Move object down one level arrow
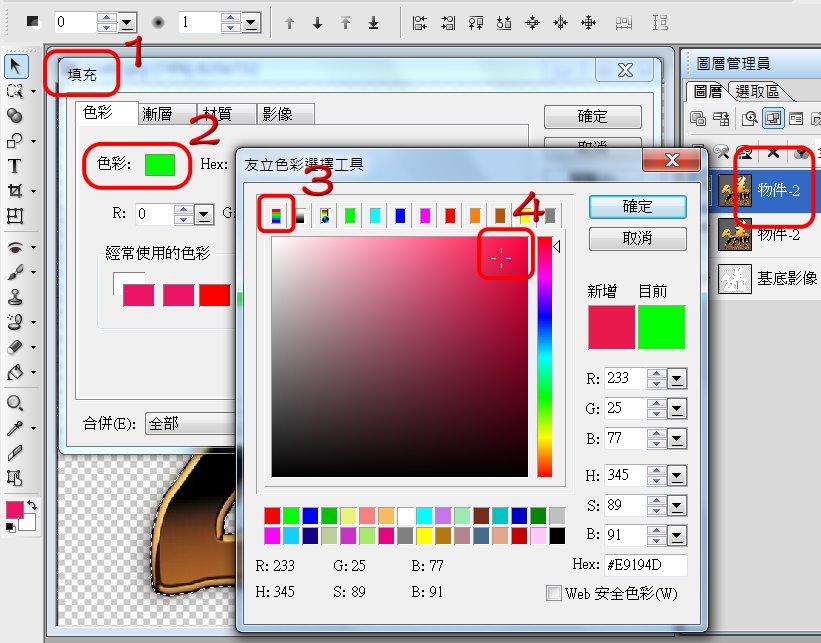This screenshot has height=643, width=821. (317, 23)
